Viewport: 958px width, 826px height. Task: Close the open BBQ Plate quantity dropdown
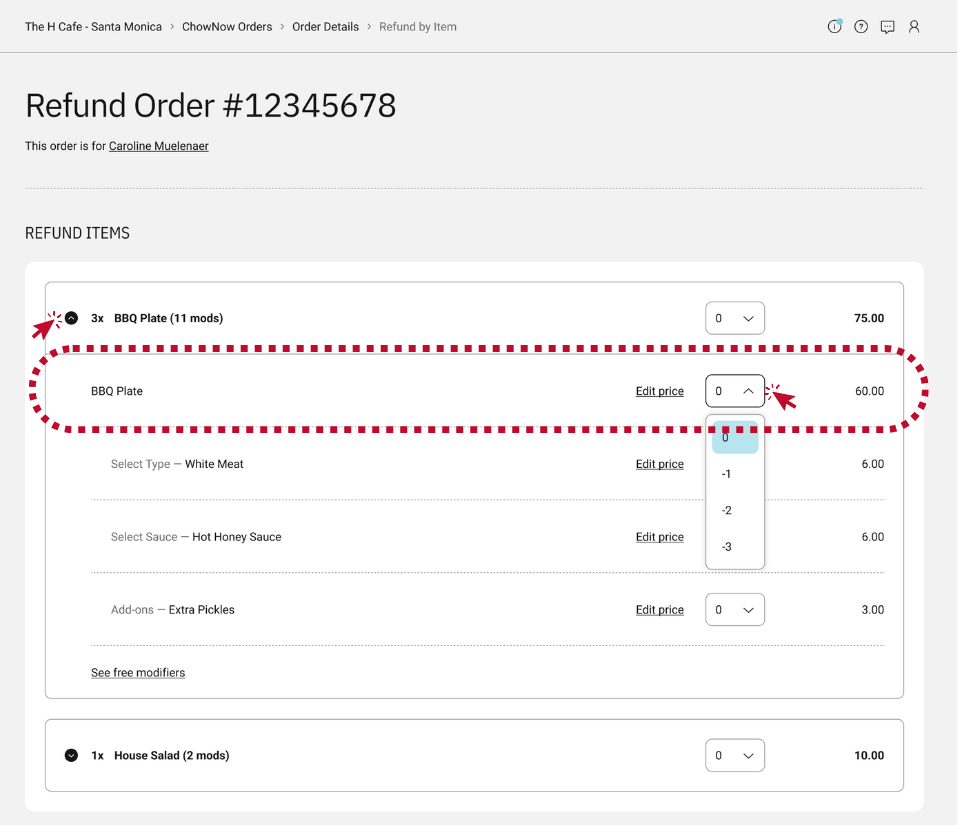pos(734,391)
